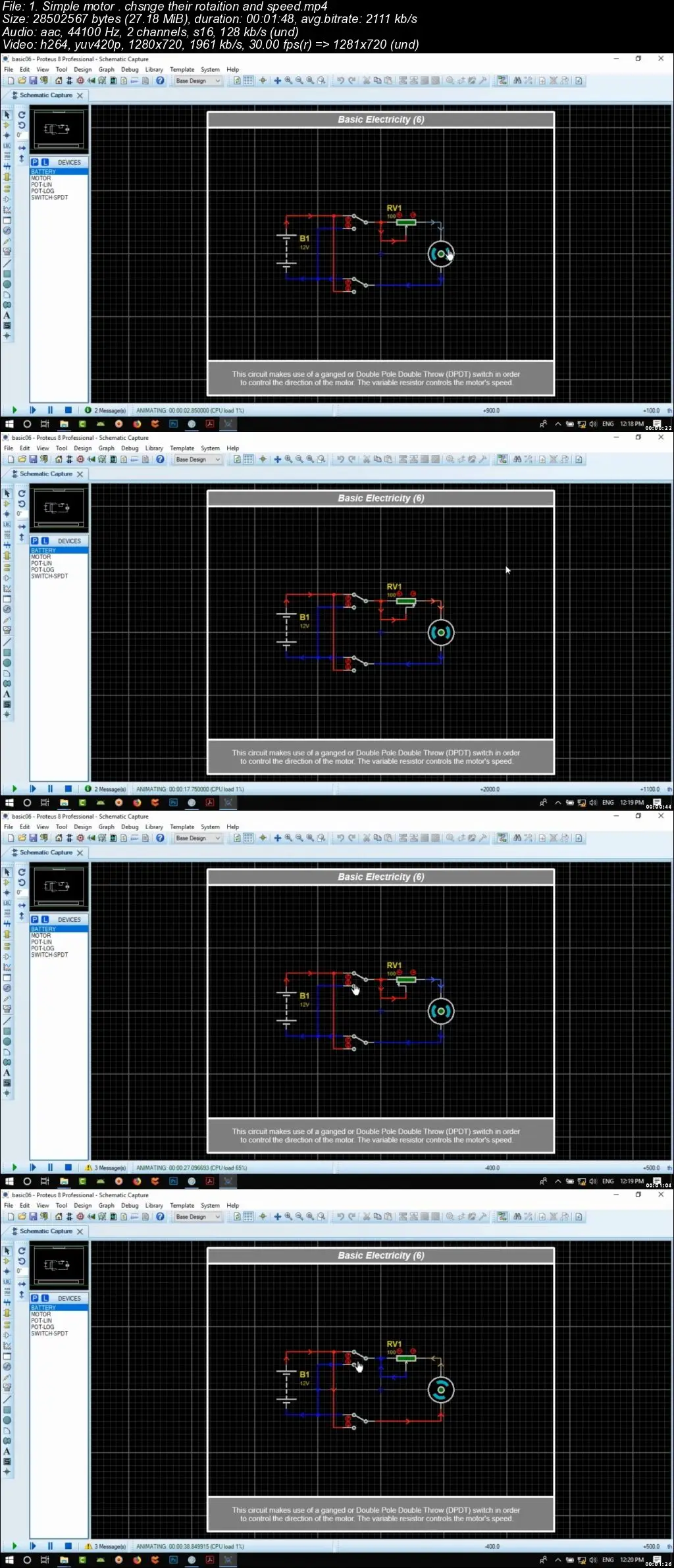Click the Home page icon in first frame

tap(59, 81)
